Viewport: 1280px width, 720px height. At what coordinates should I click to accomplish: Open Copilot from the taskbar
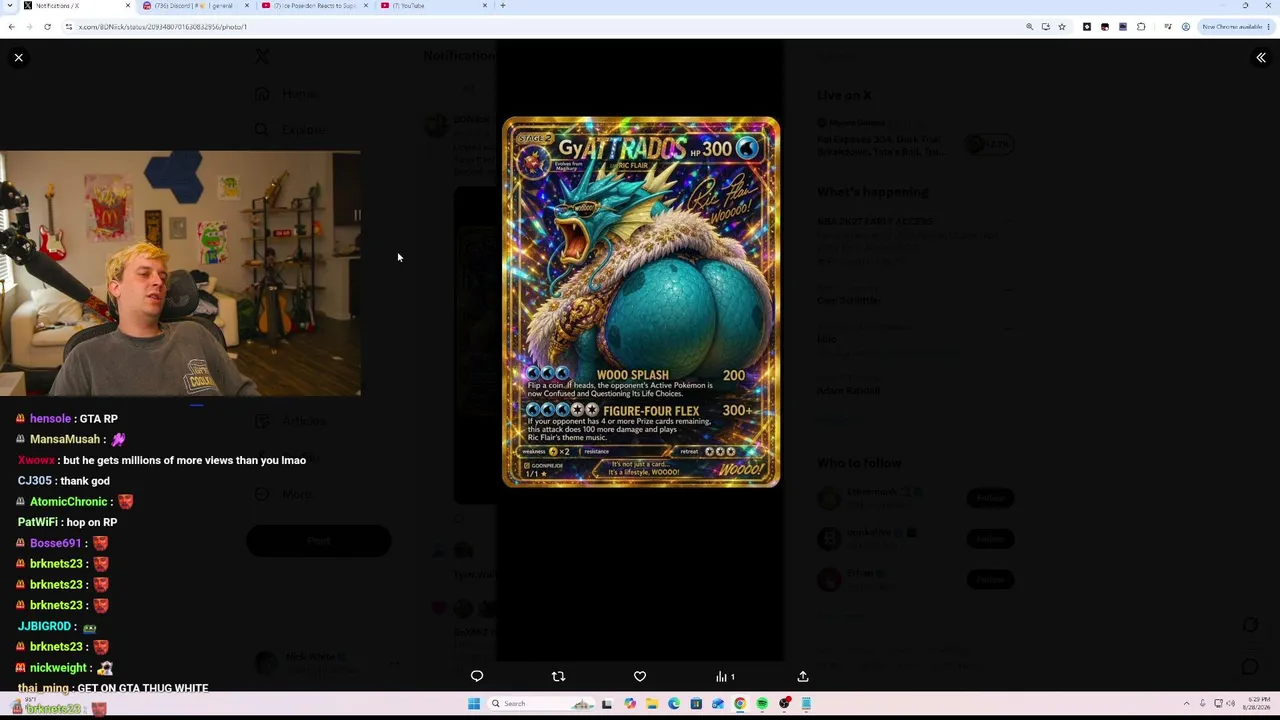click(x=629, y=704)
